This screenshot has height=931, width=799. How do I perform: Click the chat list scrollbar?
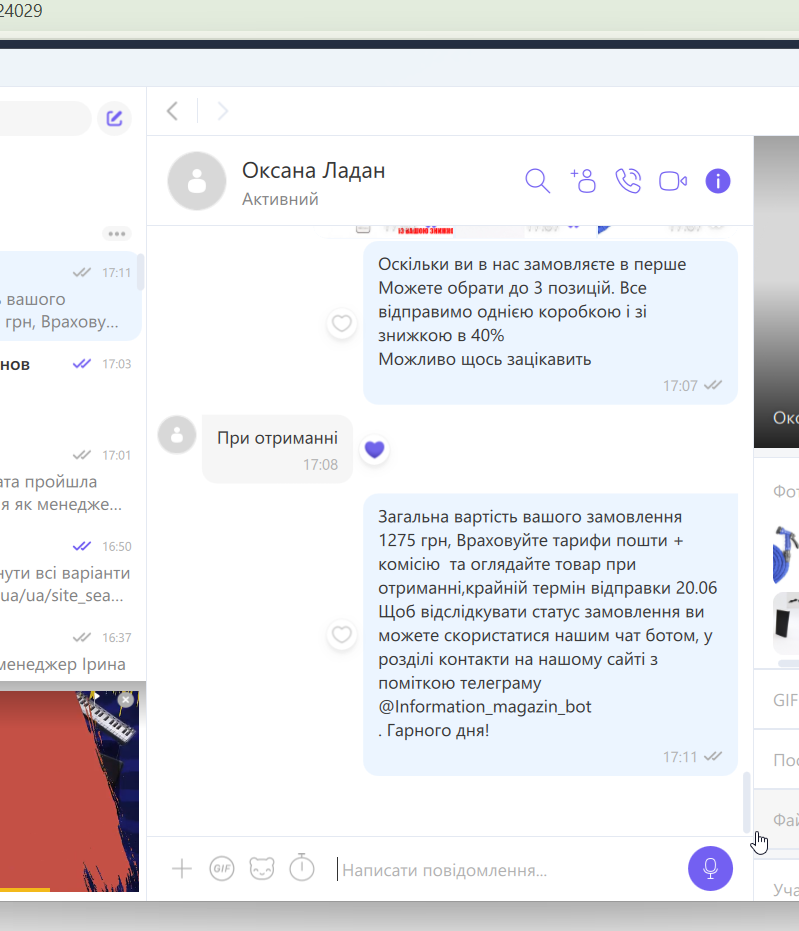pos(141,272)
